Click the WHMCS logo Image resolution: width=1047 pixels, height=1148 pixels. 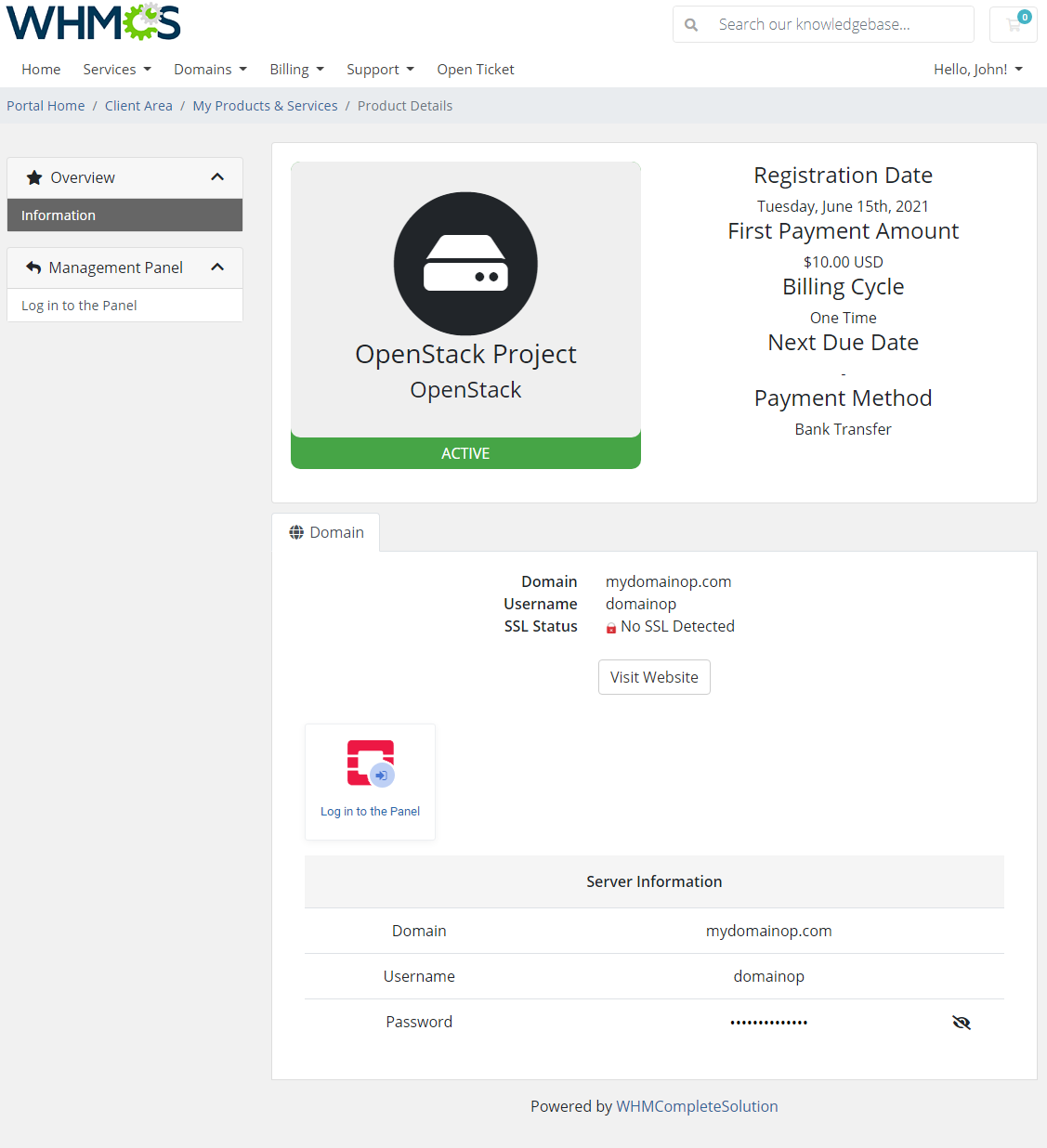coord(93,23)
